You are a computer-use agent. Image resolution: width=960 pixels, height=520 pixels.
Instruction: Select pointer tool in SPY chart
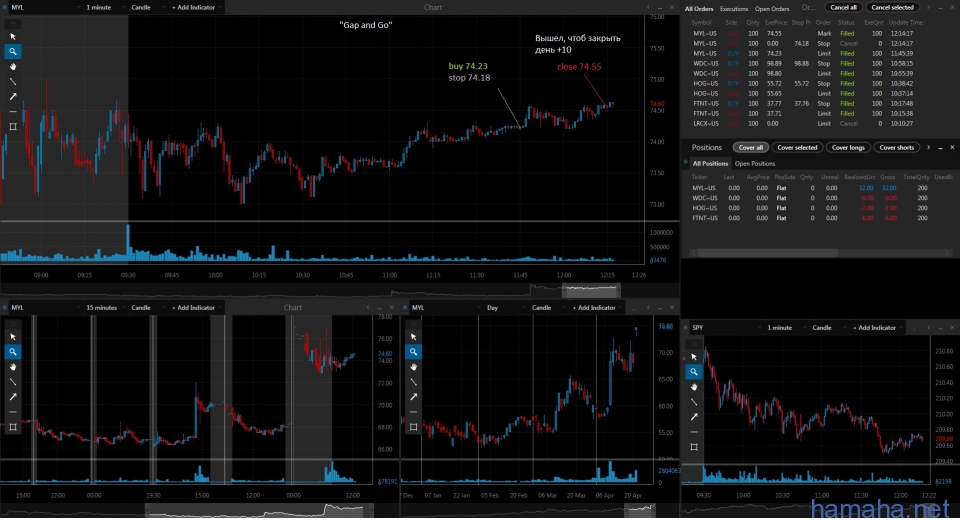coord(694,357)
